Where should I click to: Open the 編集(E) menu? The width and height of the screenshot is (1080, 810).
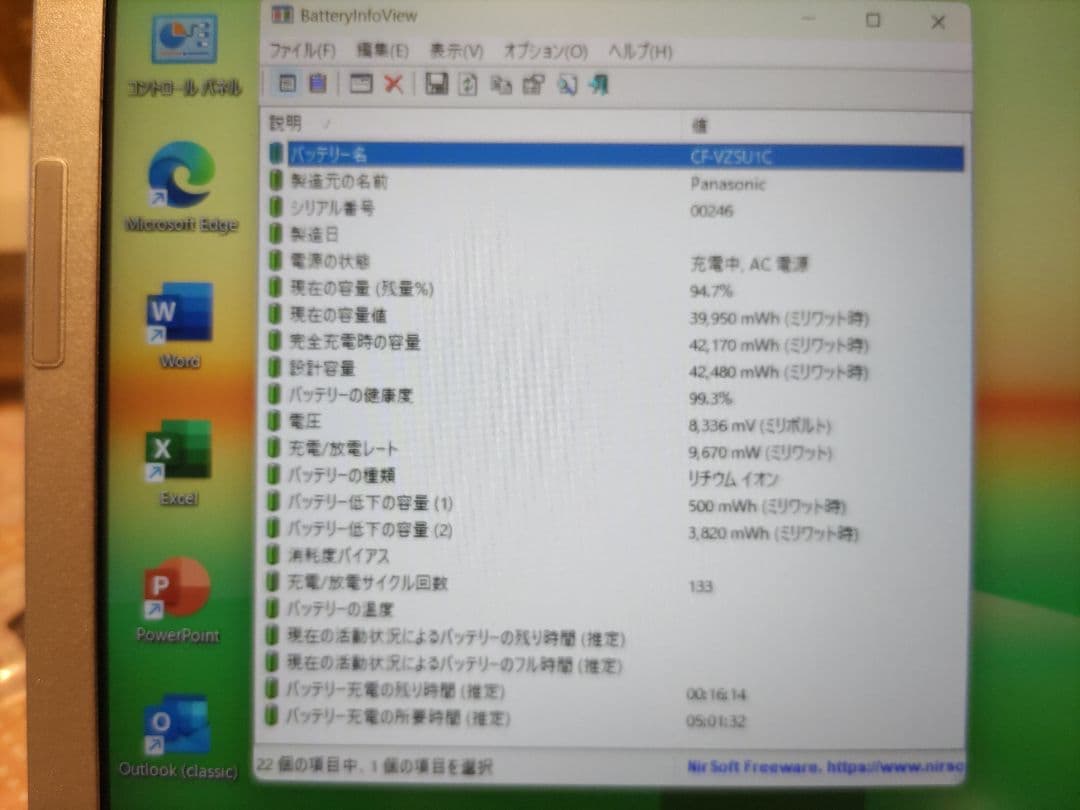382,50
